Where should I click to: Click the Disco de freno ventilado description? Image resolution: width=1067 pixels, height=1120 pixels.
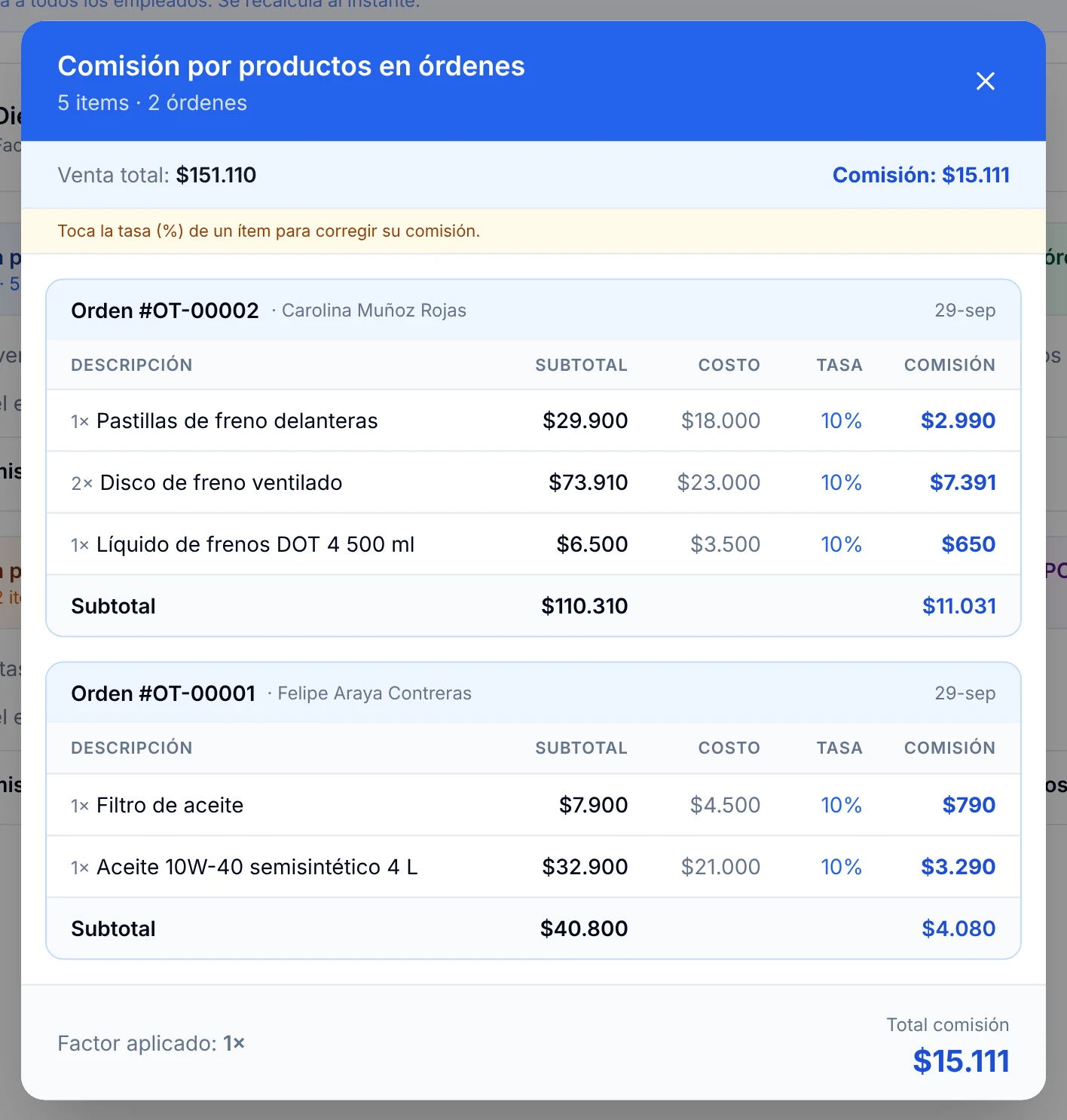(x=222, y=482)
